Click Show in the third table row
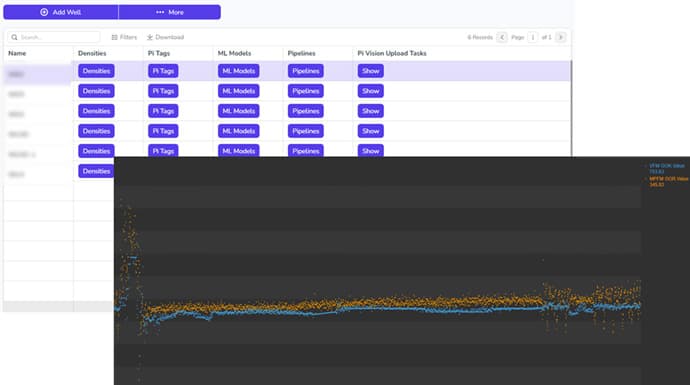The height and width of the screenshot is (385, 690). tap(371, 111)
